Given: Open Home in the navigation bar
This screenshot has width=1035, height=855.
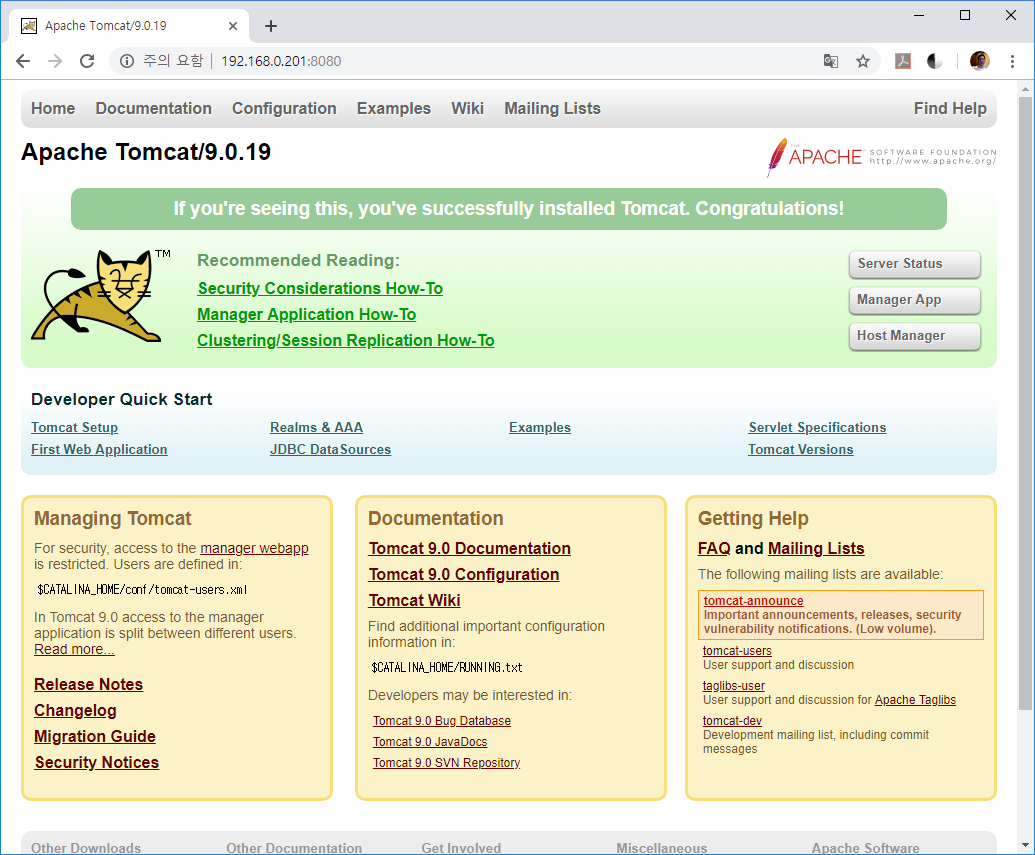Looking at the screenshot, I should (x=53, y=108).
